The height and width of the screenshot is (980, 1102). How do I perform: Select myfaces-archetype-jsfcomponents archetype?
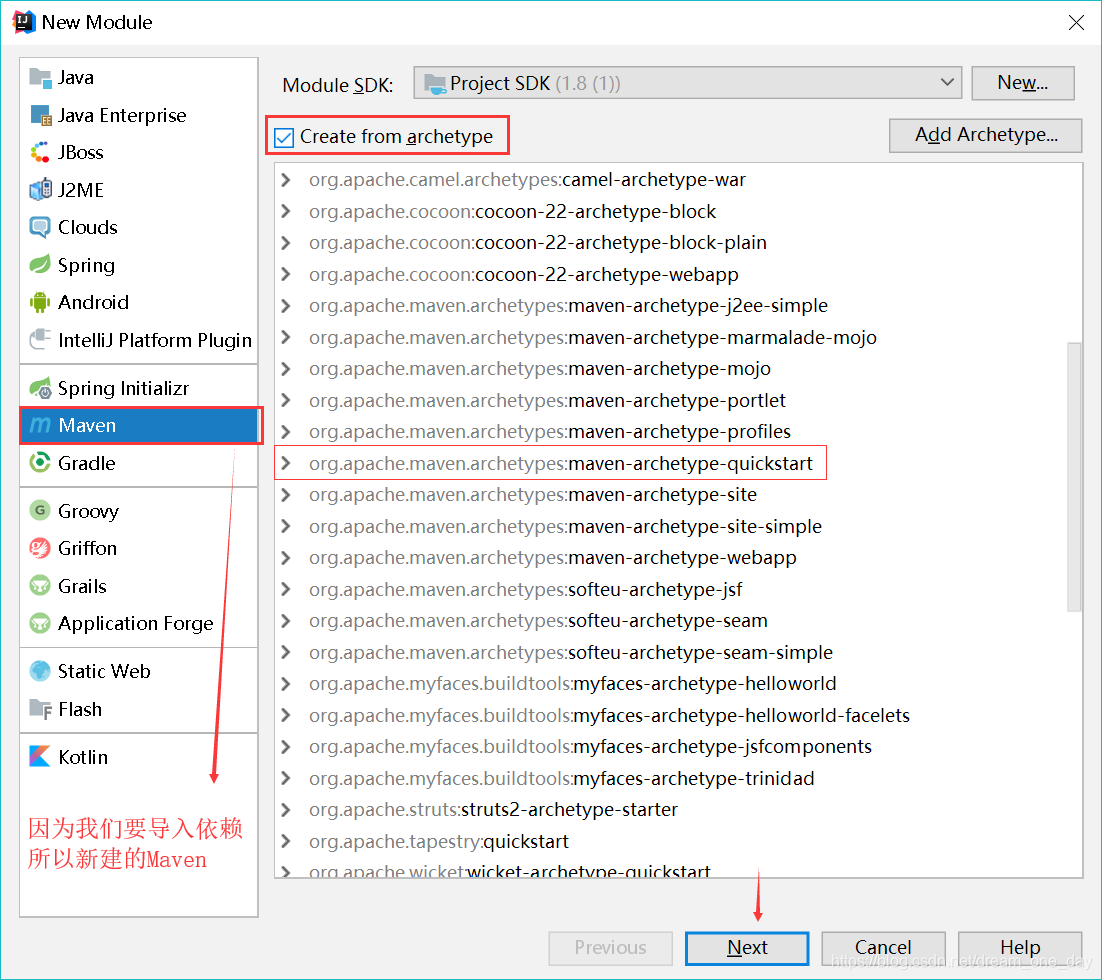590,747
